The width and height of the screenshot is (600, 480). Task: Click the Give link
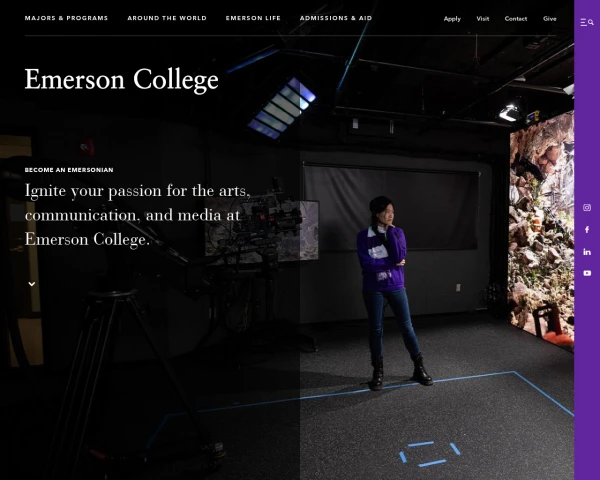pos(549,18)
